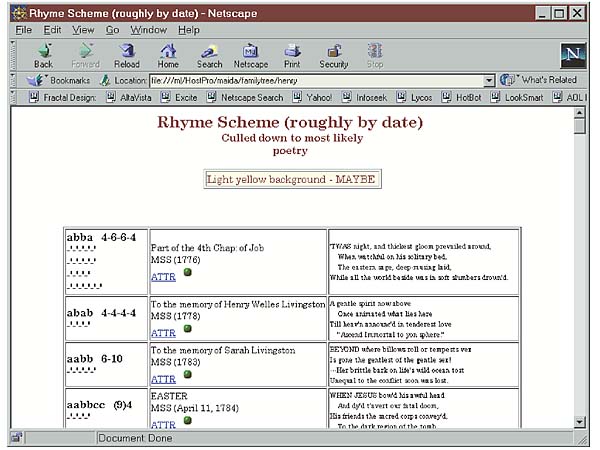The height and width of the screenshot is (450, 600).
Task: Open Yahoo! bookmark
Action: pos(312,98)
